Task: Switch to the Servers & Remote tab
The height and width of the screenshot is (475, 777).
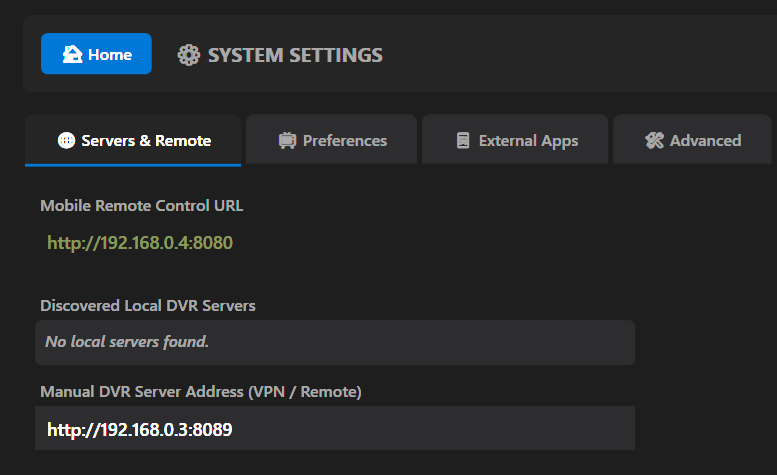Action: coord(146,140)
